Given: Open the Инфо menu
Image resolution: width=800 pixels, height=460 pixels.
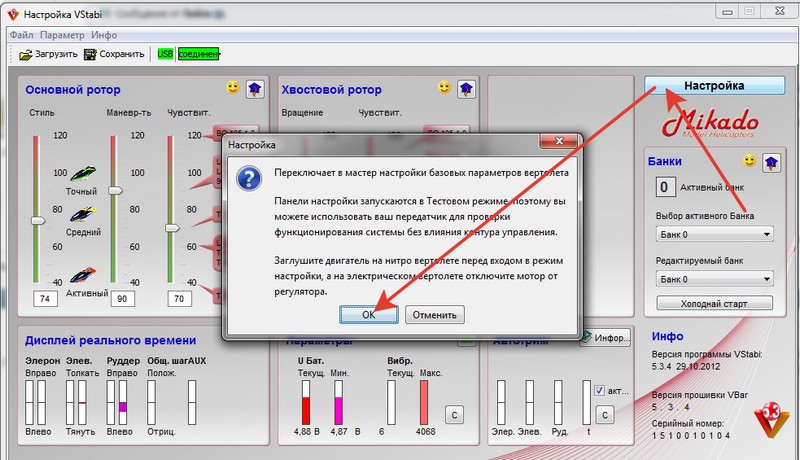Looking at the screenshot, I should tap(104, 35).
